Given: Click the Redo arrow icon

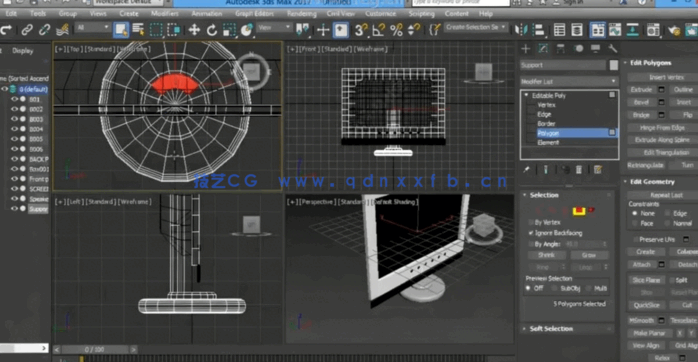Looking at the screenshot, I should (6, 30).
